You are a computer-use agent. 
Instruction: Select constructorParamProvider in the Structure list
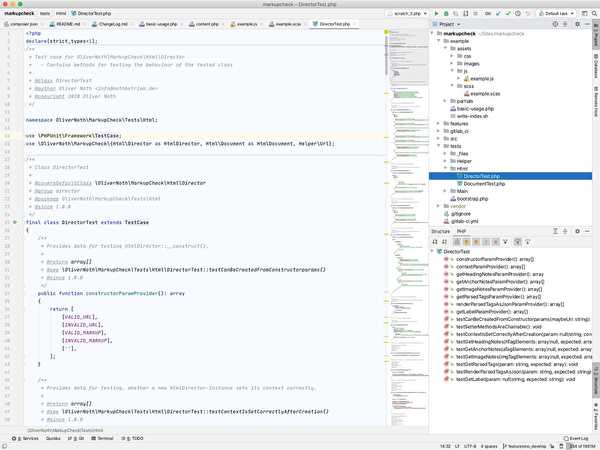(495, 259)
